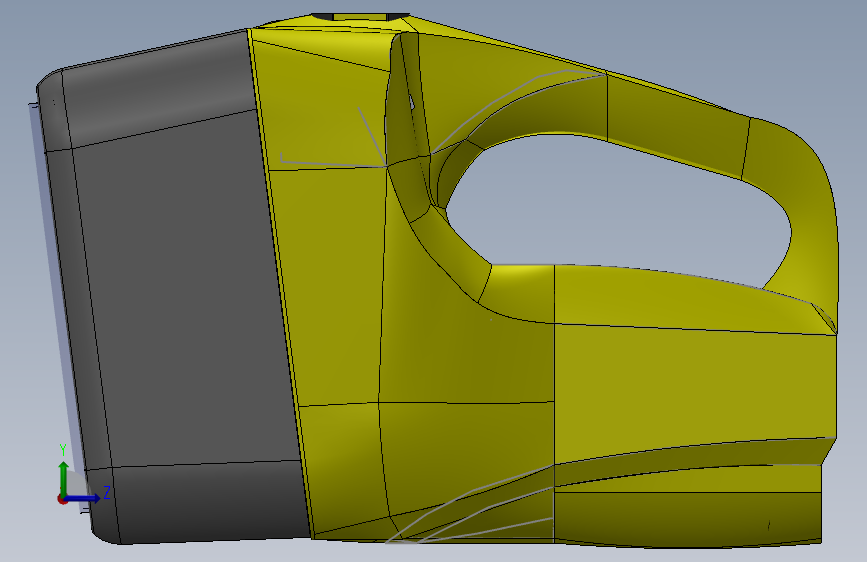This screenshot has width=867, height=562.
Task: Select the yellow base section at bottom right
Action: [x=687, y=517]
